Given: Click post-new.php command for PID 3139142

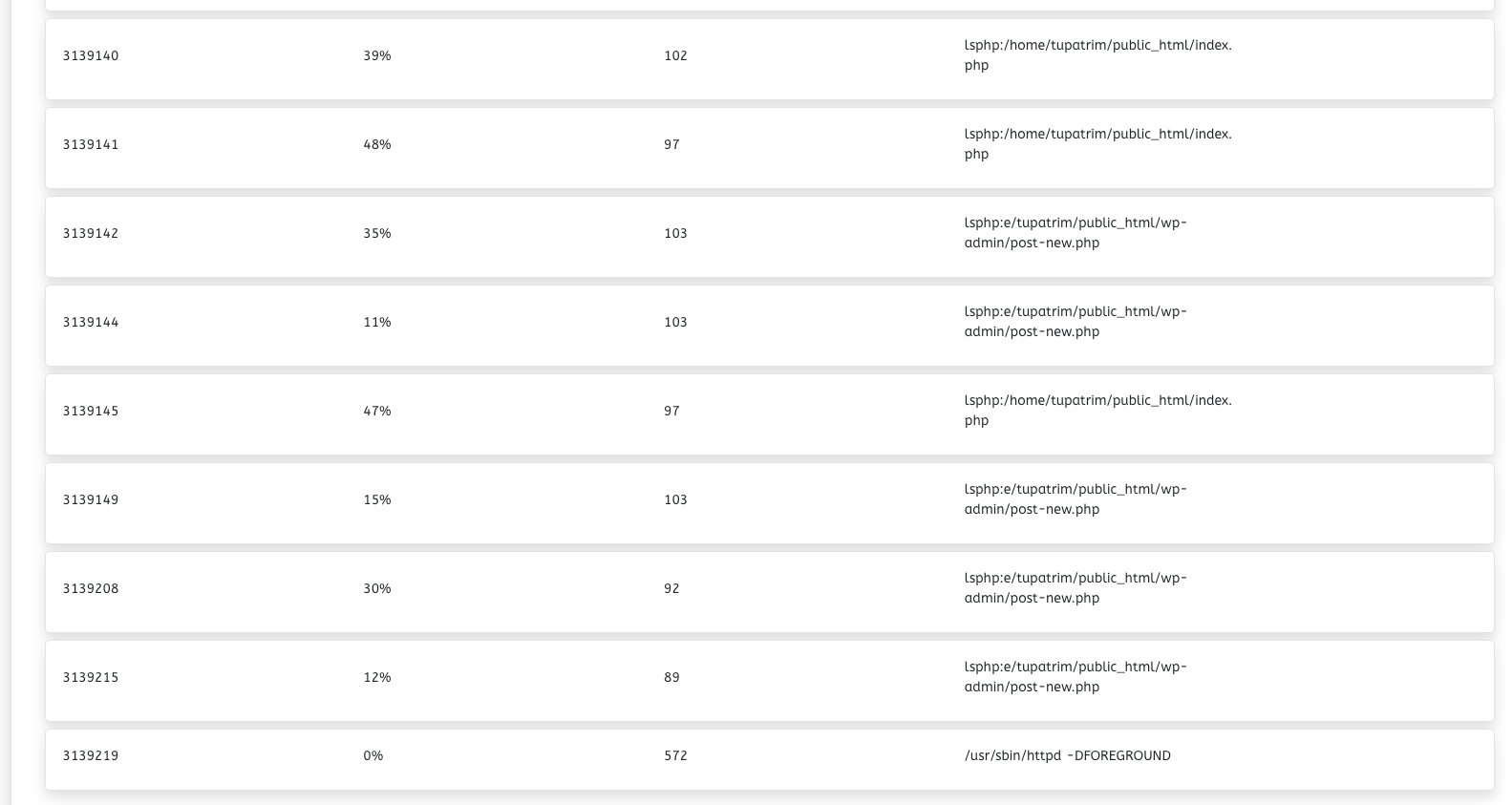Looking at the screenshot, I should click(1075, 233).
